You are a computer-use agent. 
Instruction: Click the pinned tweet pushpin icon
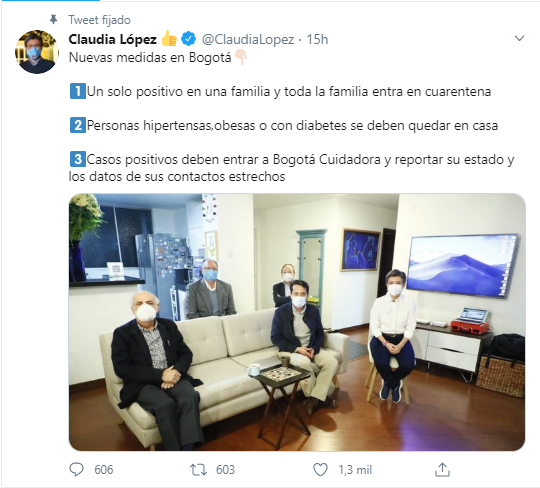pos(53,20)
